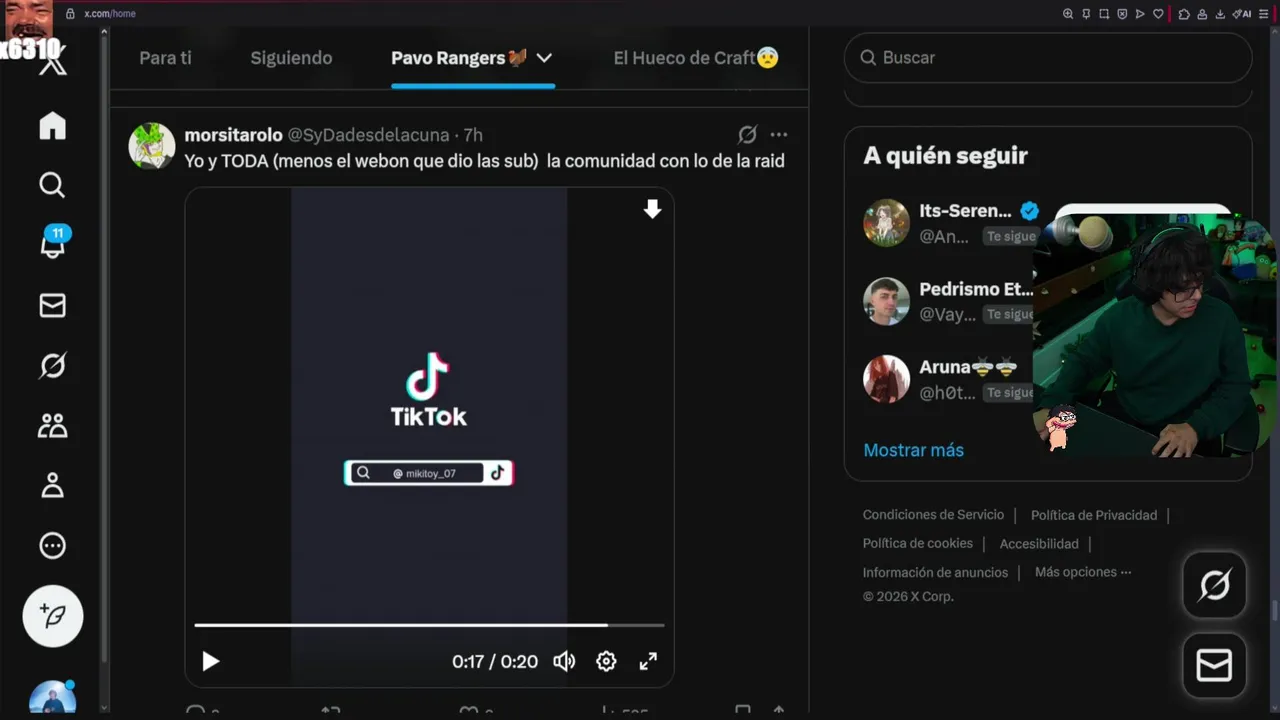Viewport: 1280px width, 720px height.
Task: Click Its-Seren avatar picture
Action: [x=886, y=223]
